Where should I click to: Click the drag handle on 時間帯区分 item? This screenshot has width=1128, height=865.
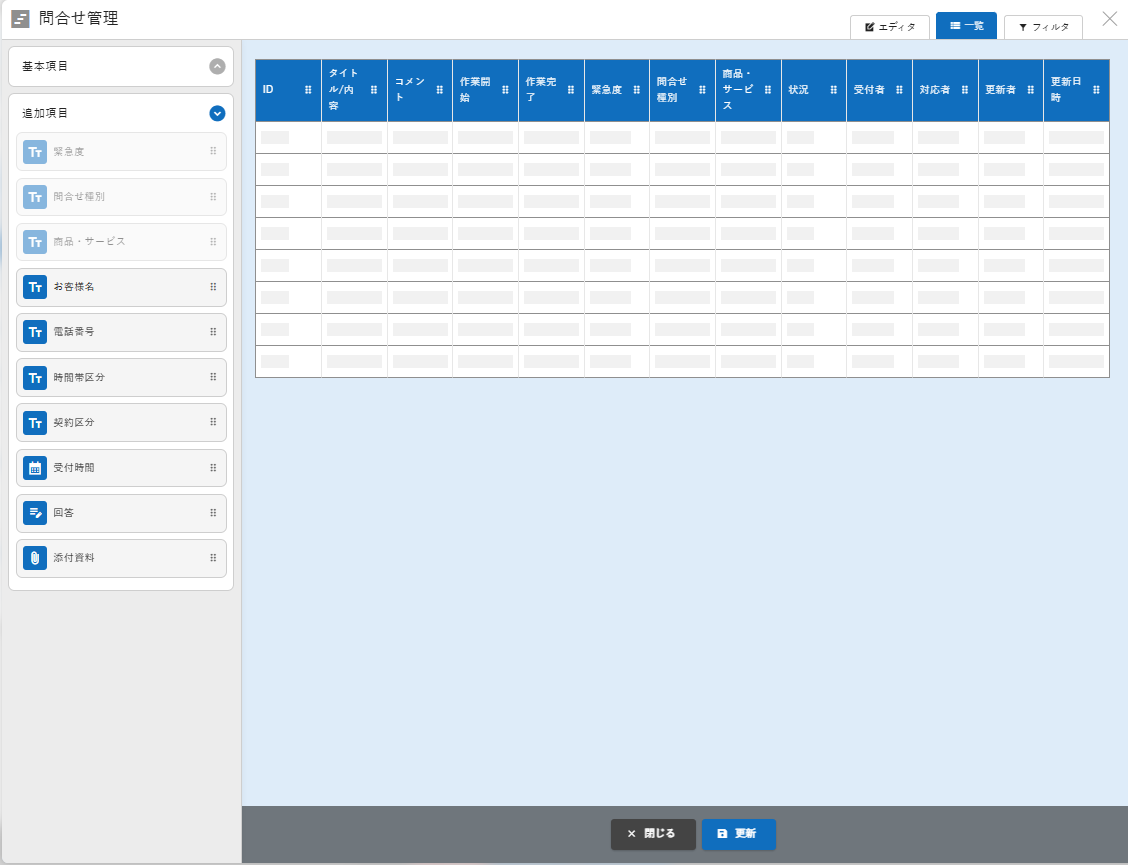tap(213, 377)
